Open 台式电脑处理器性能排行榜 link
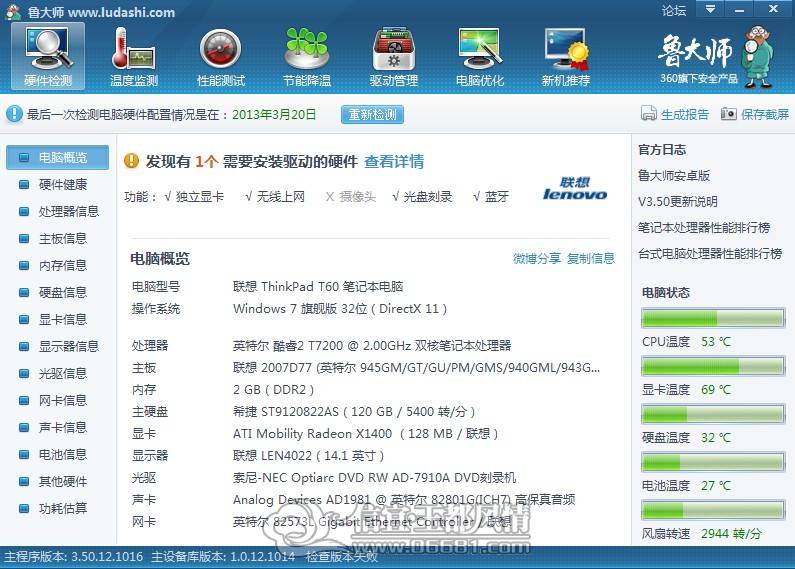 [710, 253]
